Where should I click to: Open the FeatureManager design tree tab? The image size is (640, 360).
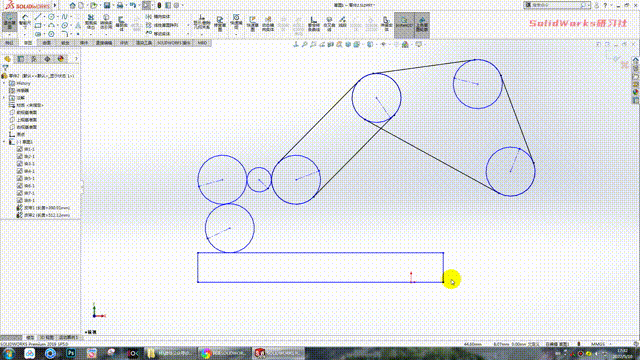click(7, 59)
